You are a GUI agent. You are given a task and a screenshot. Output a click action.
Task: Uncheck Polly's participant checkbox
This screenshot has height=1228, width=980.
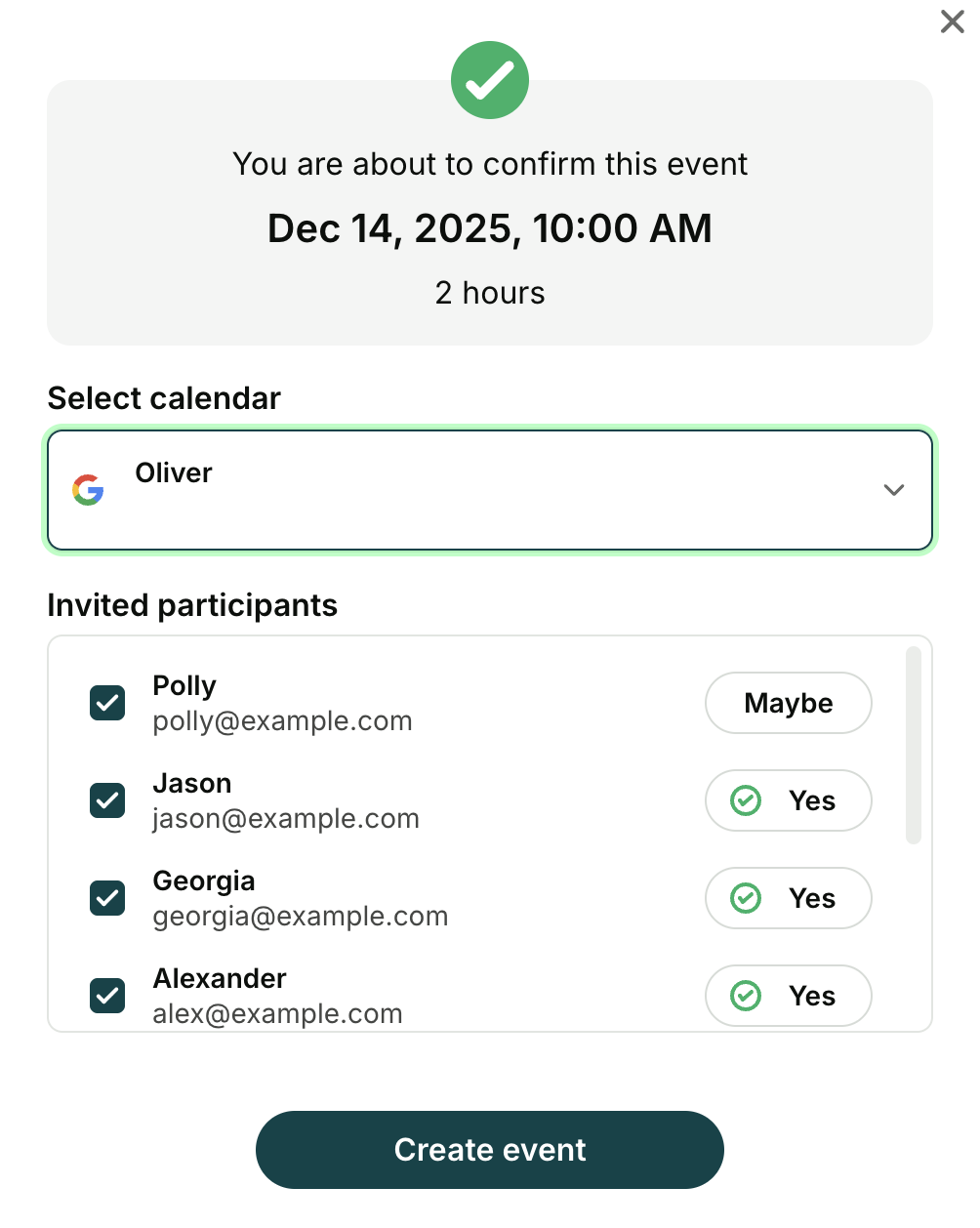107,703
